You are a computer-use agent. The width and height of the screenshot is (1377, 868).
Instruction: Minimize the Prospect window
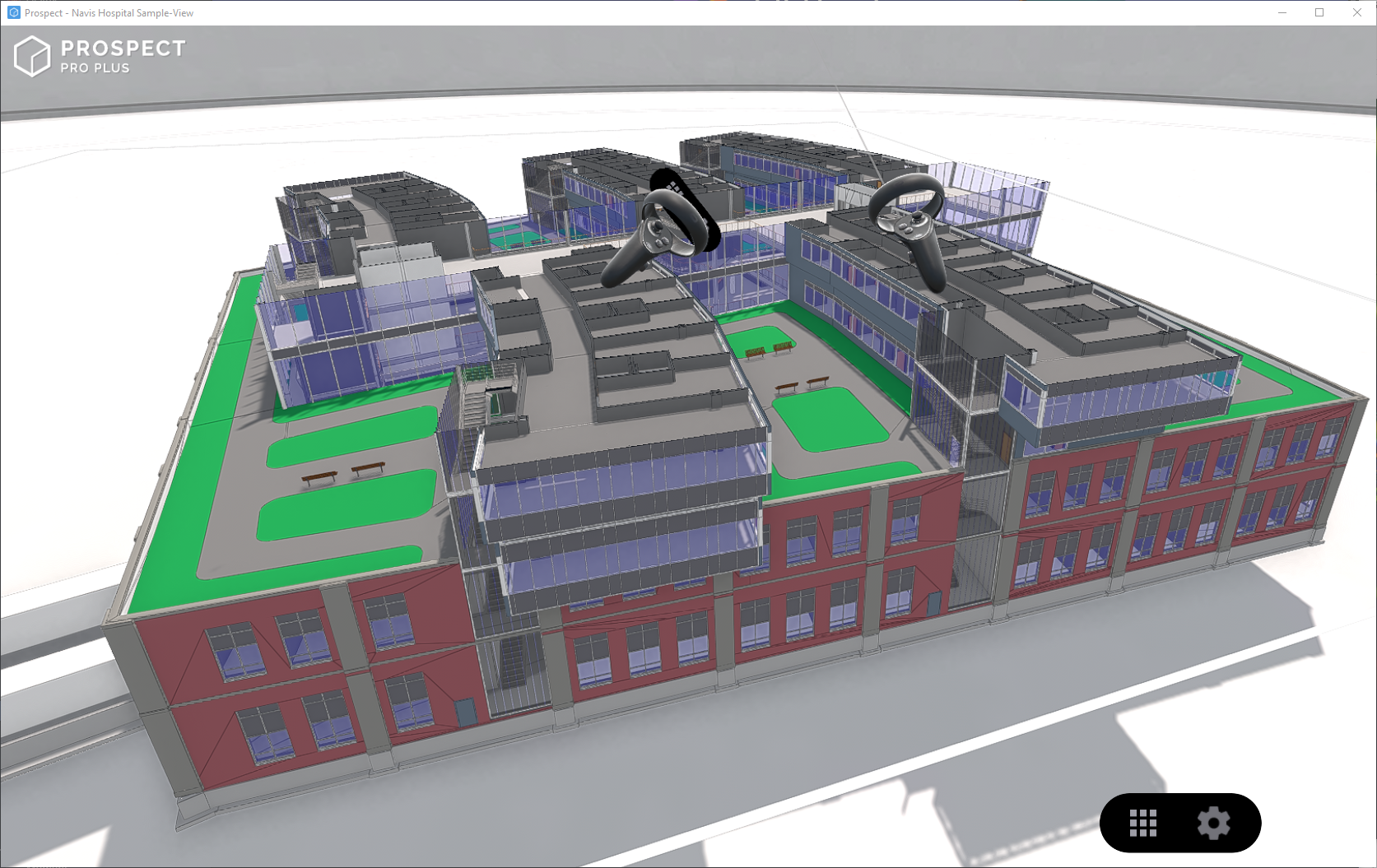[x=1282, y=12]
